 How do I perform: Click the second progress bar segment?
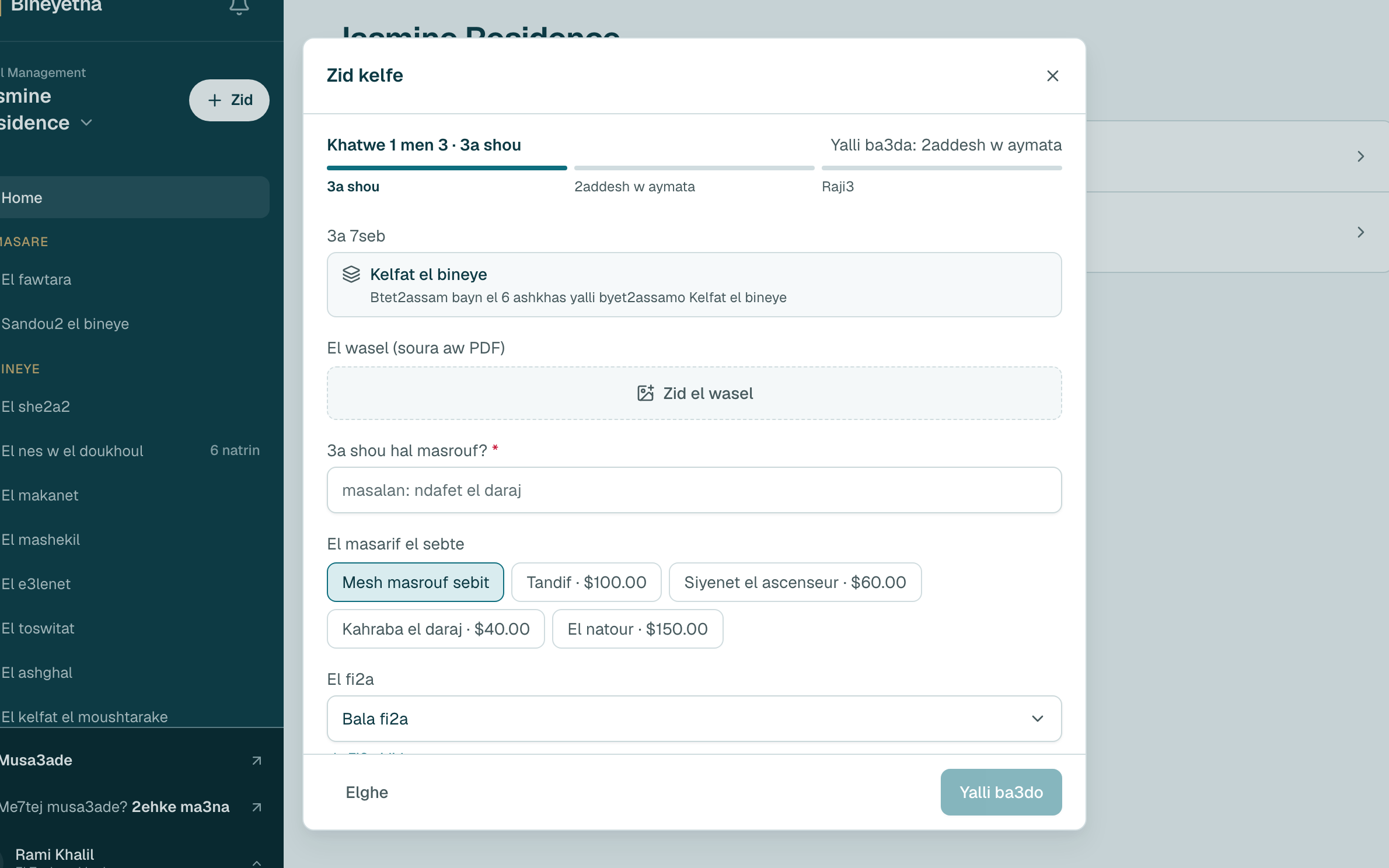(694, 168)
